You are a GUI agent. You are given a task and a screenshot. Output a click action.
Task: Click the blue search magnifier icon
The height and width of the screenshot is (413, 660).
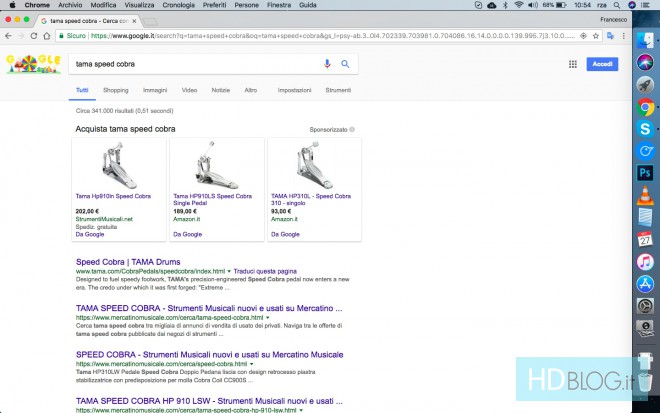[345, 64]
